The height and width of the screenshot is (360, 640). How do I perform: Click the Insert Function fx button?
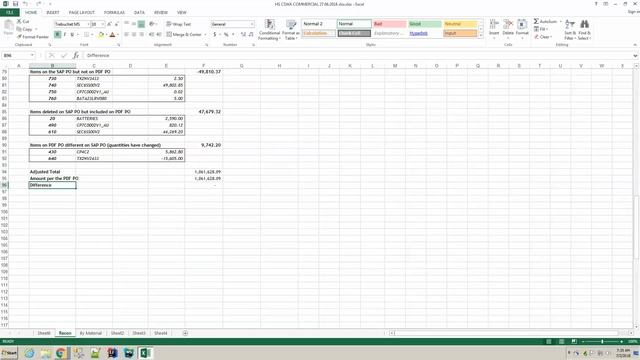pos(76,56)
